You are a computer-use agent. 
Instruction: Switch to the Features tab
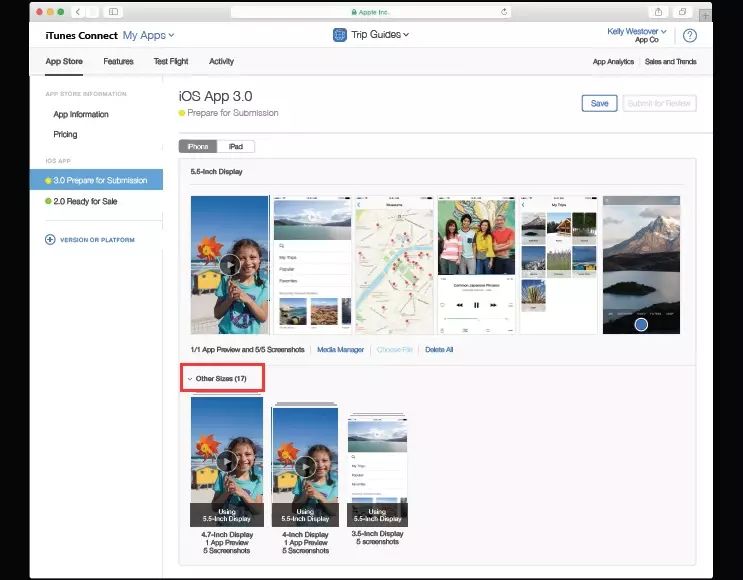[x=118, y=62]
